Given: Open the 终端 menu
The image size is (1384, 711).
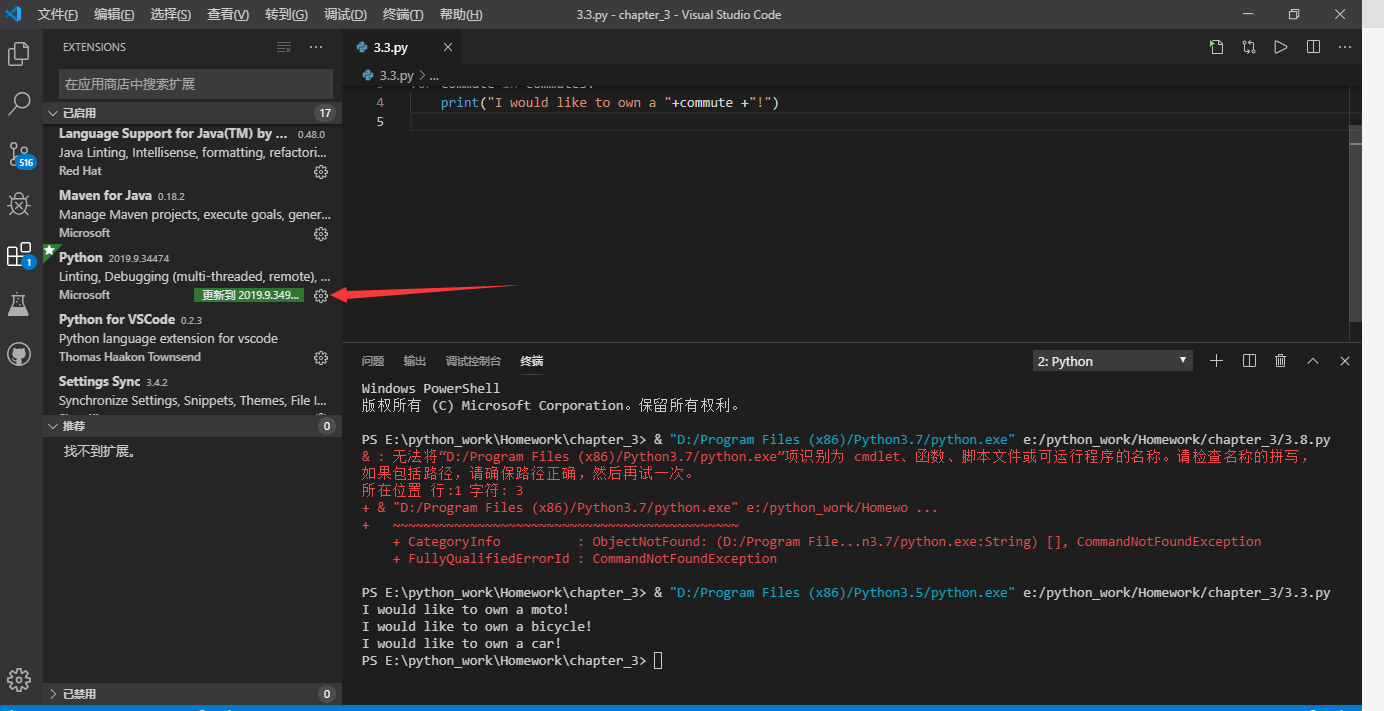Looking at the screenshot, I should [402, 14].
